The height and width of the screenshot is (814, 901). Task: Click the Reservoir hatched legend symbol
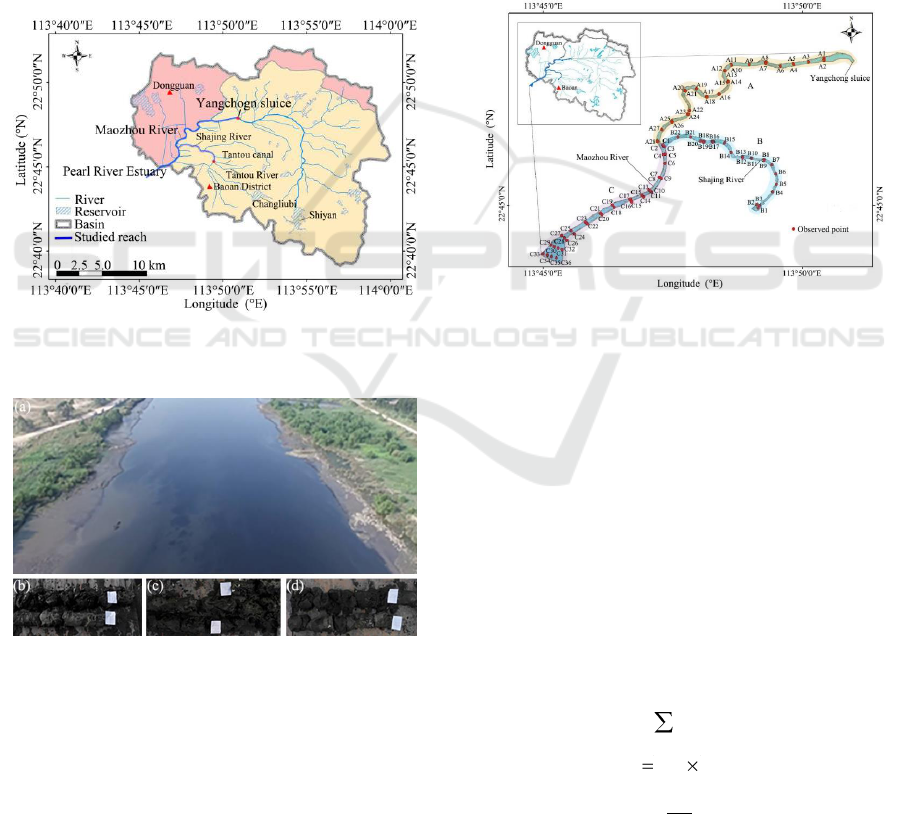pos(70,211)
